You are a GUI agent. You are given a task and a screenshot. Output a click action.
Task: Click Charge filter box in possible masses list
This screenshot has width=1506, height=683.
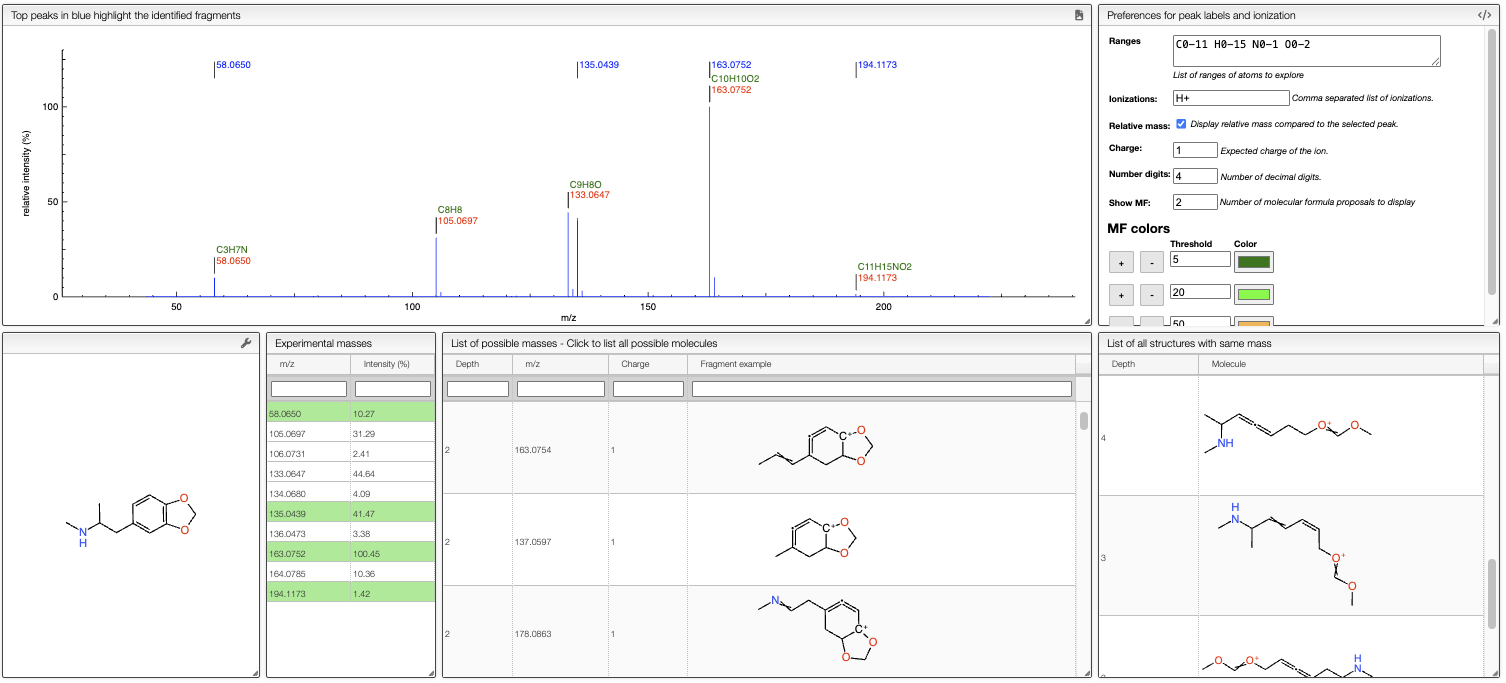coord(648,389)
